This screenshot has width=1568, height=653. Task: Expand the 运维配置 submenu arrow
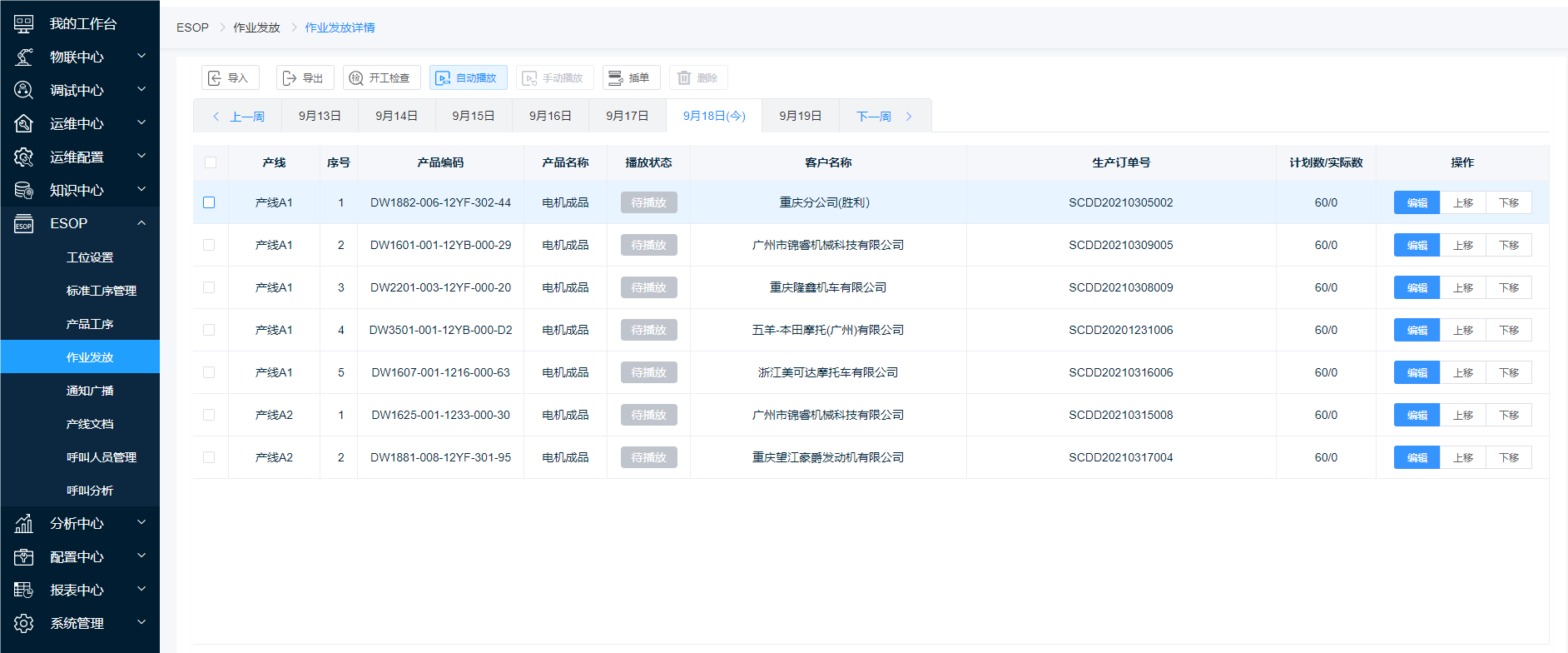tap(141, 156)
